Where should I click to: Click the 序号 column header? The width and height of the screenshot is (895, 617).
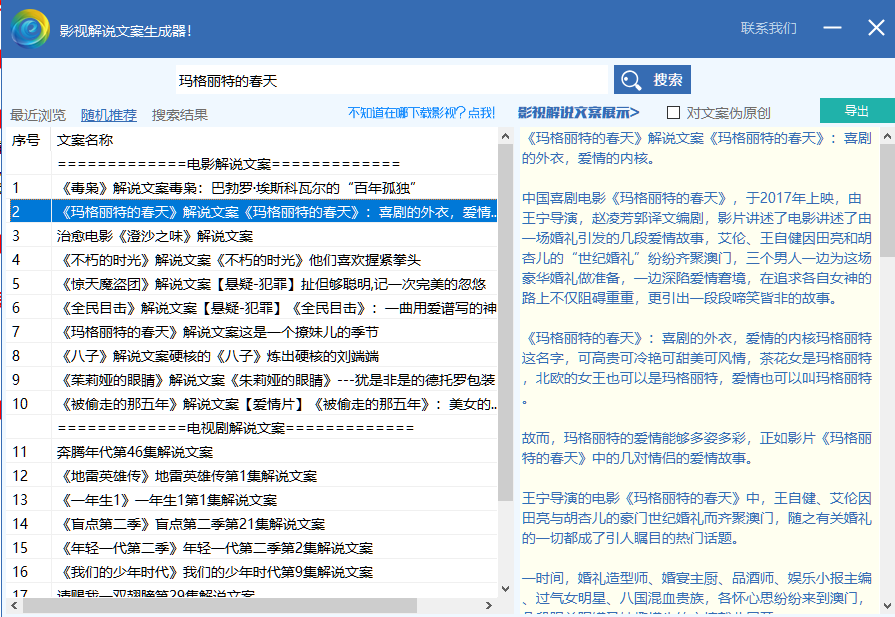[x=28, y=140]
